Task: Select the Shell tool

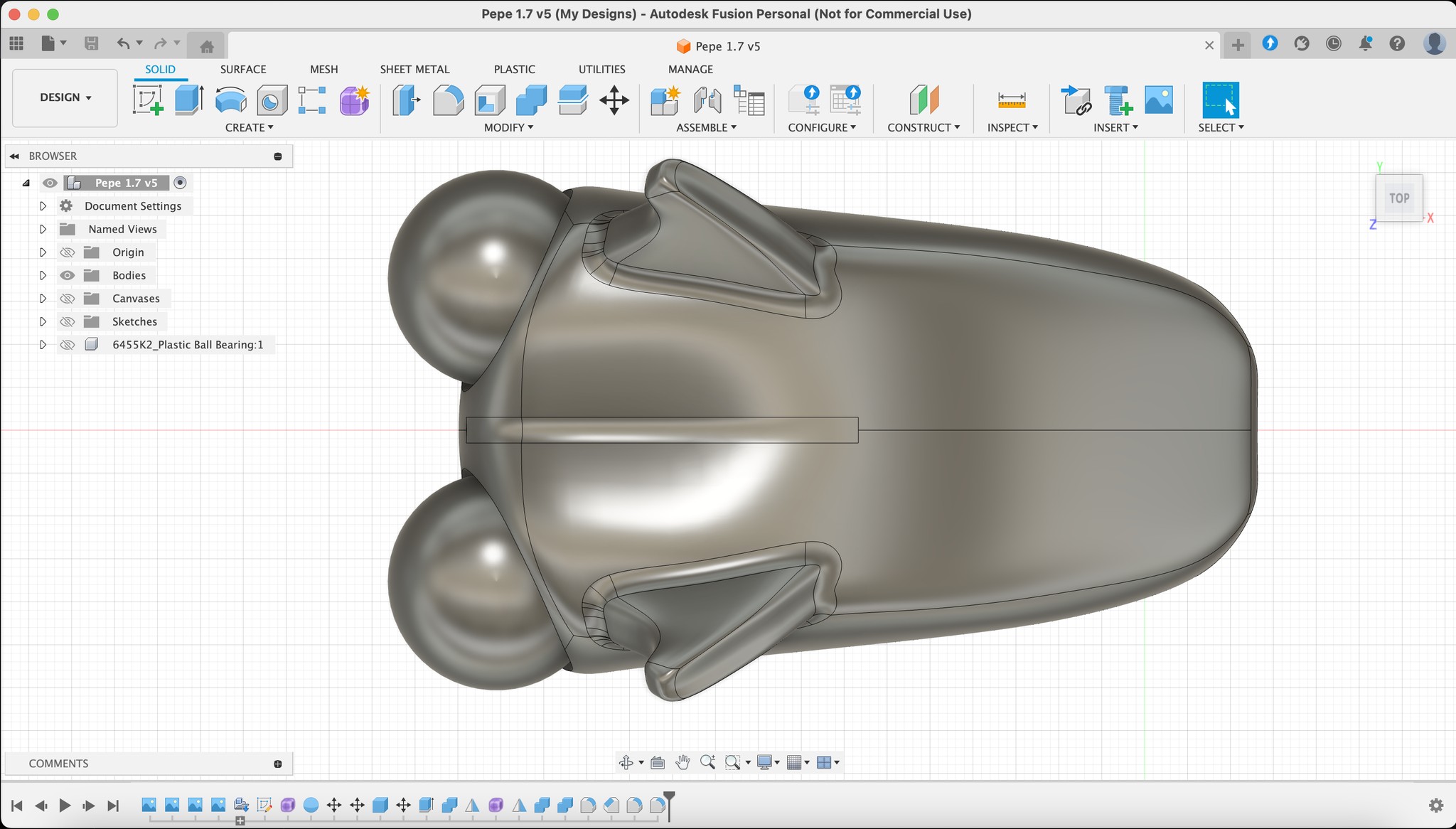Action: tap(489, 100)
